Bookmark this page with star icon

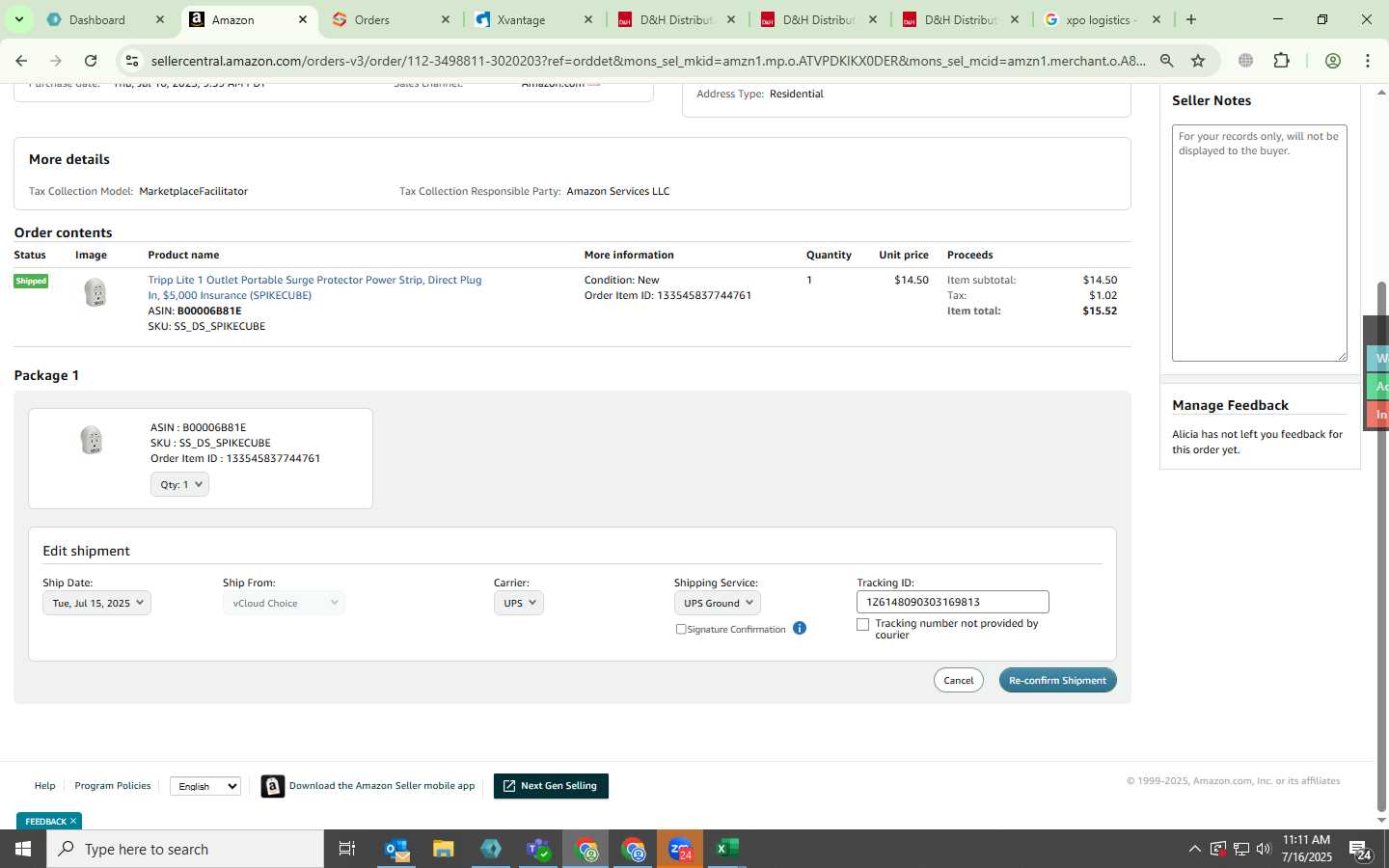point(1198,61)
